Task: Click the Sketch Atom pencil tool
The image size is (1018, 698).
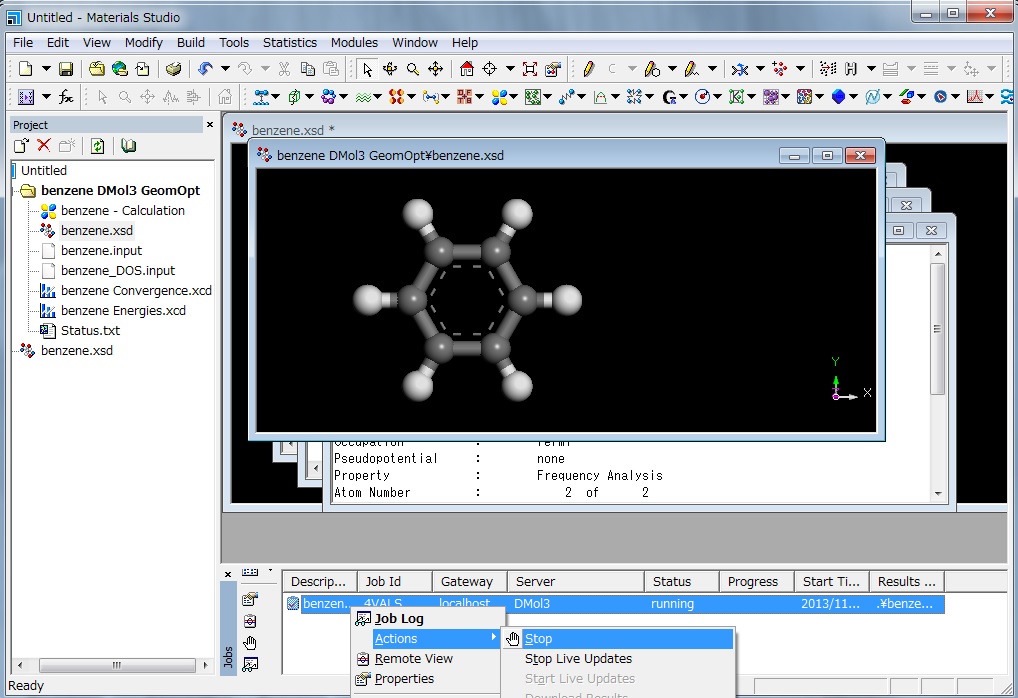Action: click(588, 69)
